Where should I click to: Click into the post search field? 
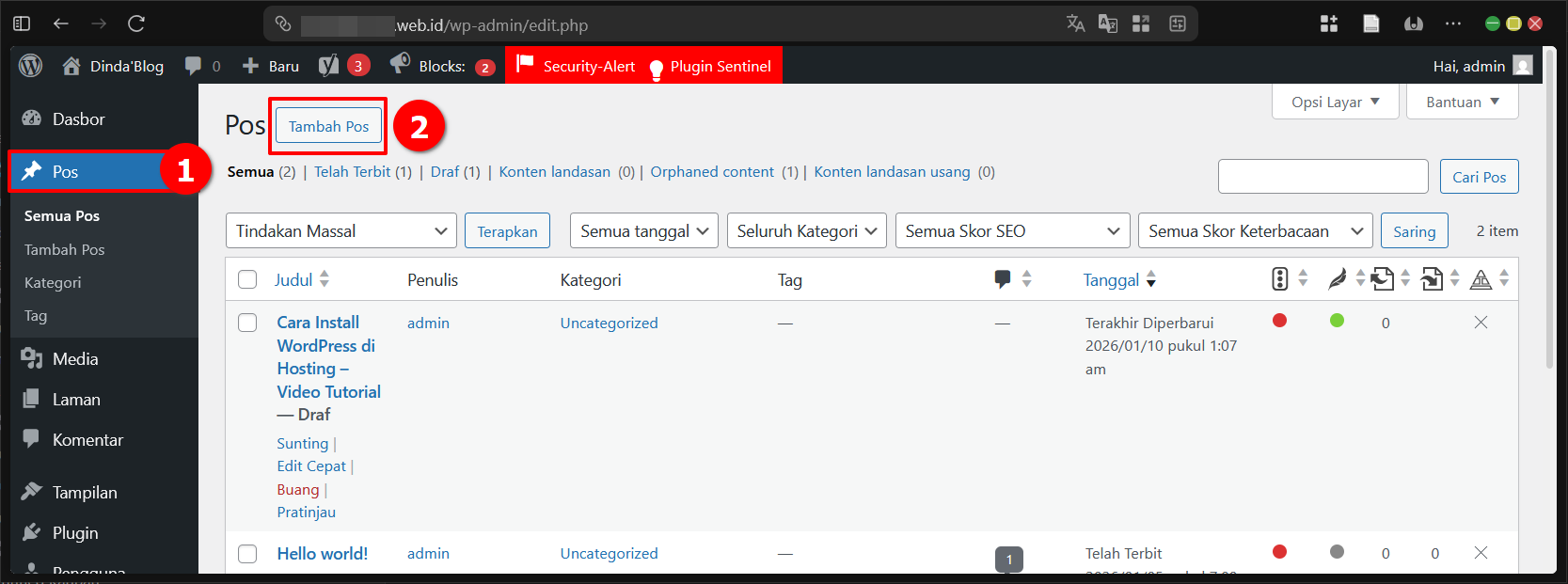tap(1323, 177)
